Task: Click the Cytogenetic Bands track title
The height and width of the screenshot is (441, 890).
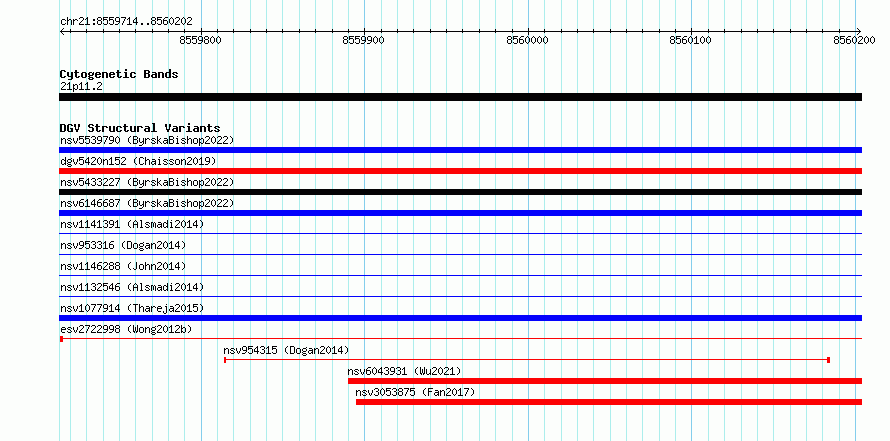Action: click(119, 74)
